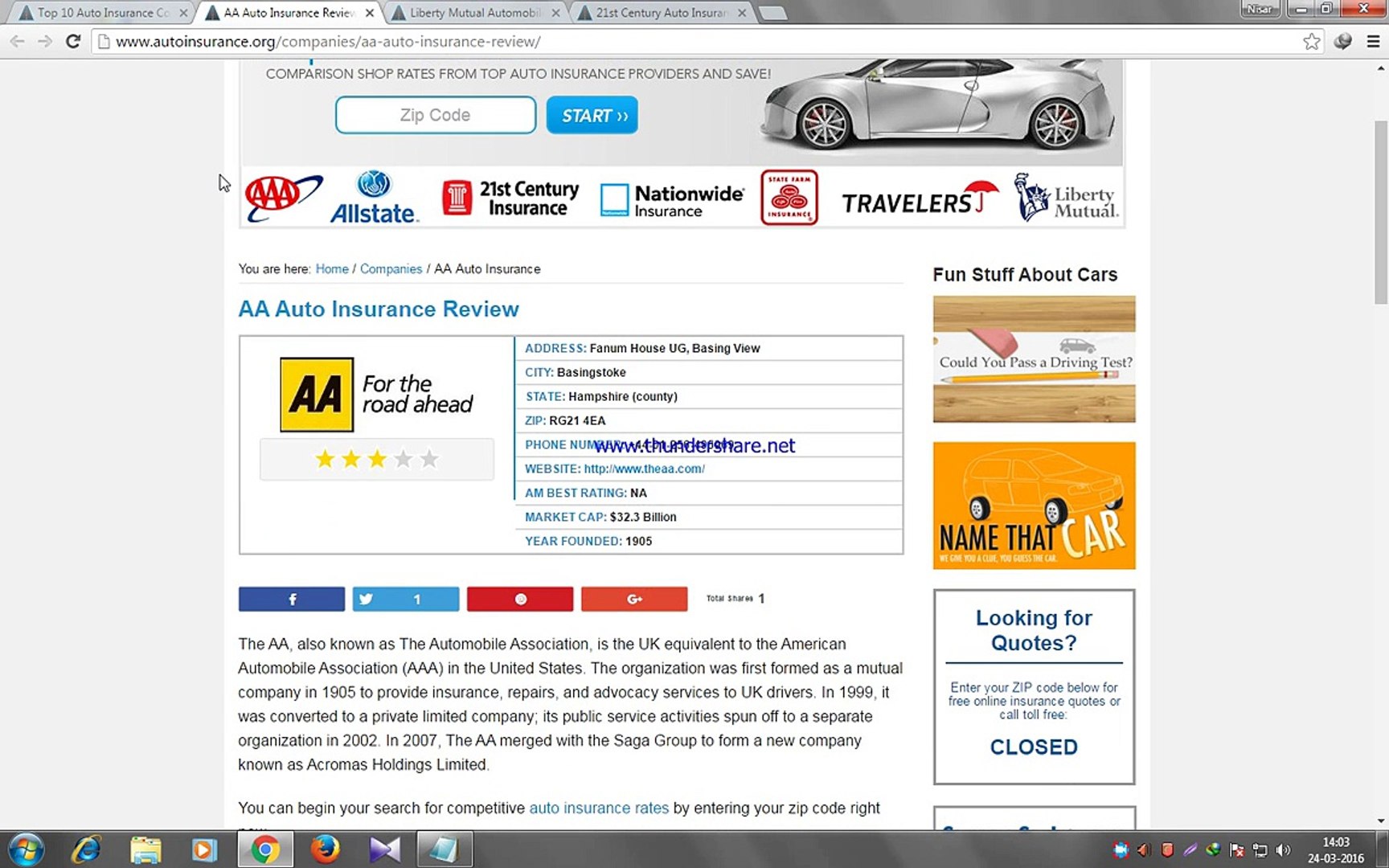The width and height of the screenshot is (1389, 868).
Task: Open Windows Explorer from the taskbar
Action: coord(145,850)
